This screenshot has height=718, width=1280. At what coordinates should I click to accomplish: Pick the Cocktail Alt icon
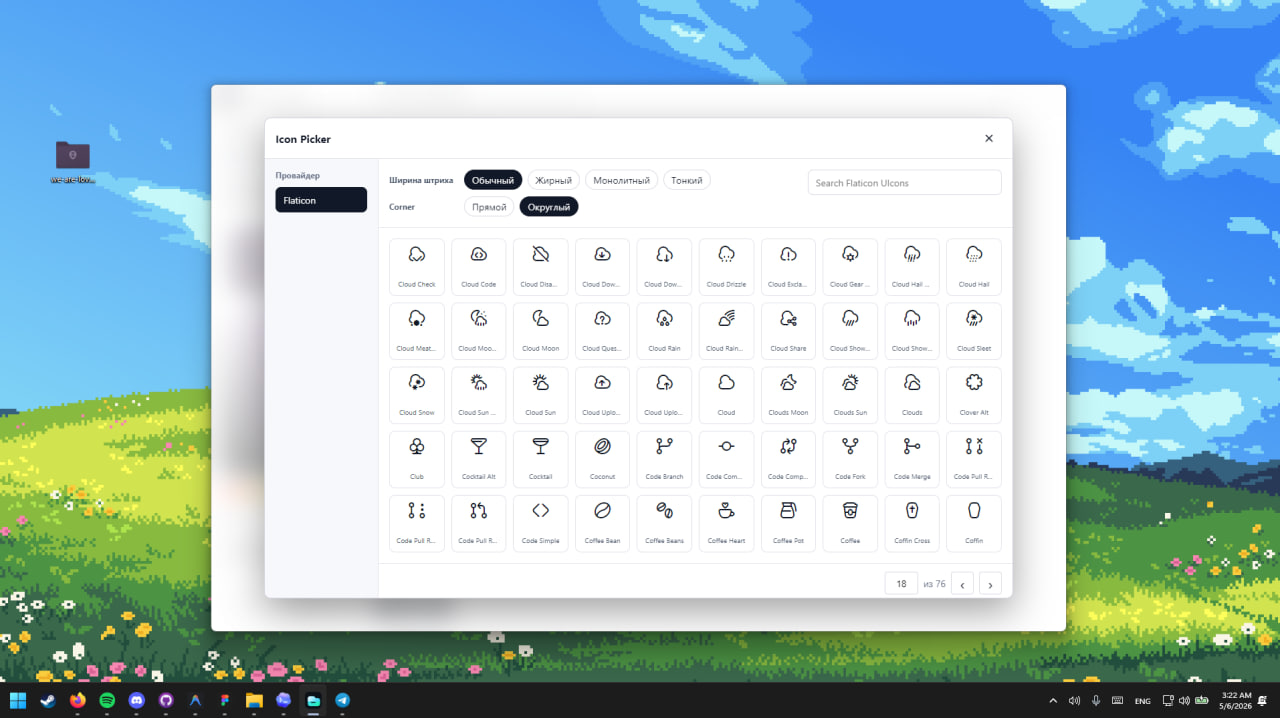(478, 458)
